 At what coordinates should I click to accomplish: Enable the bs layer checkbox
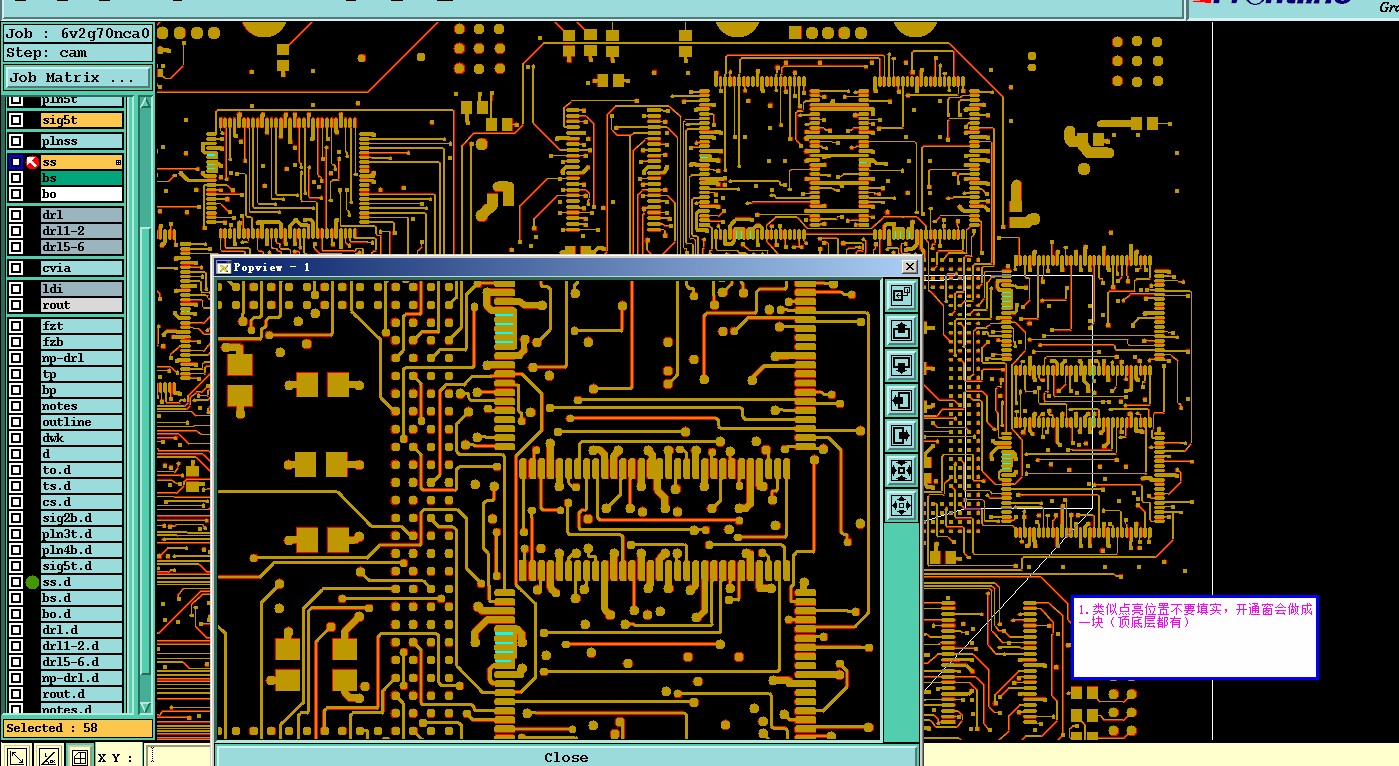click(x=16, y=178)
